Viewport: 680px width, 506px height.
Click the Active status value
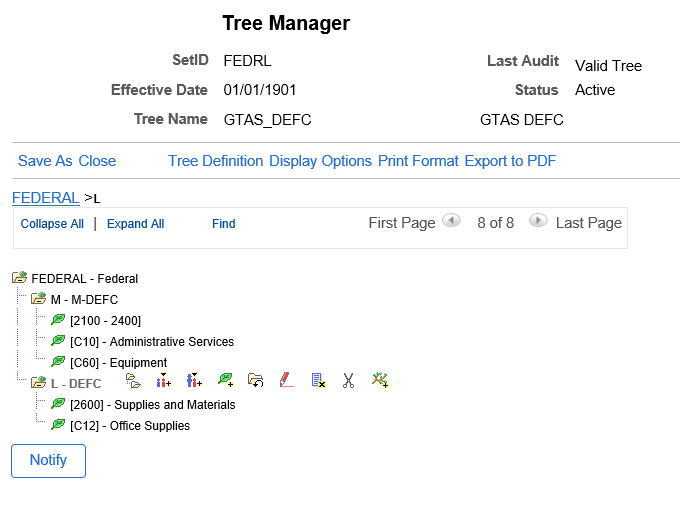click(x=595, y=90)
